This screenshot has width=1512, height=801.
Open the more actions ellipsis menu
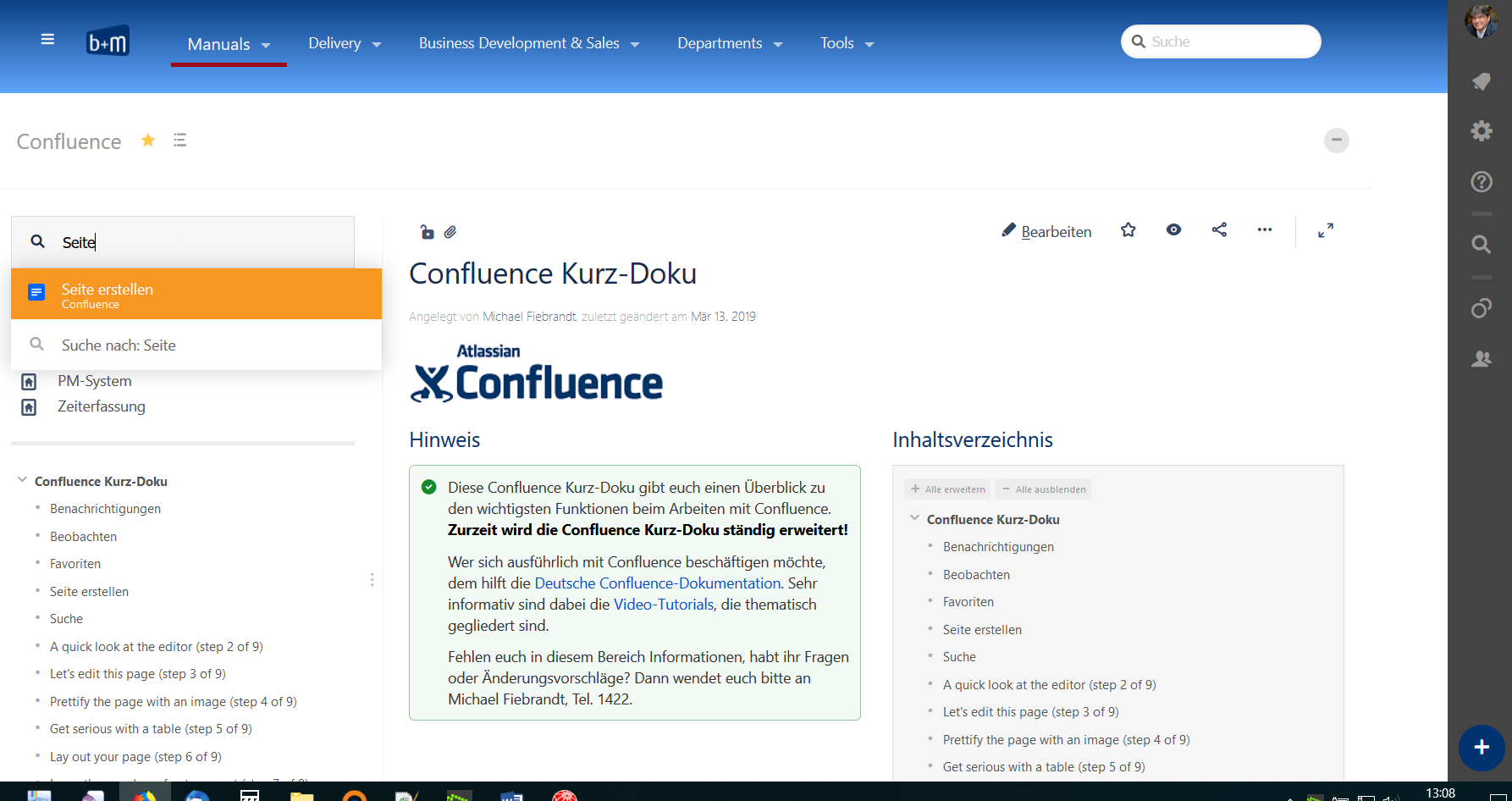click(1265, 229)
